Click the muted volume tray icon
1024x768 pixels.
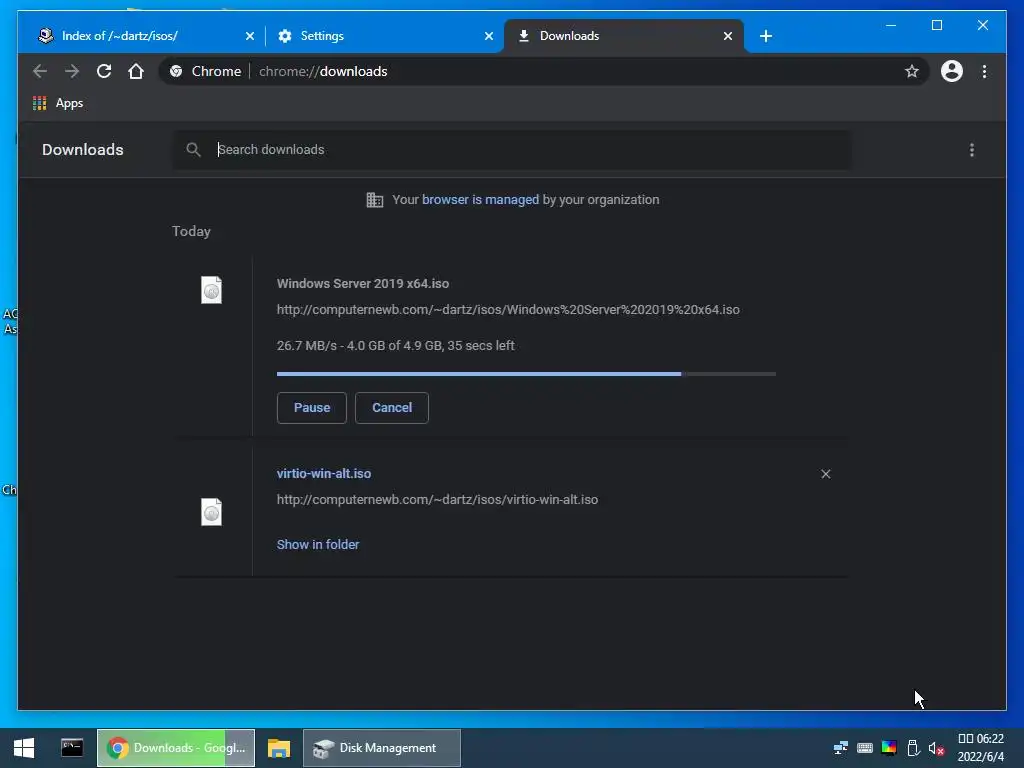tap(936, 748)
